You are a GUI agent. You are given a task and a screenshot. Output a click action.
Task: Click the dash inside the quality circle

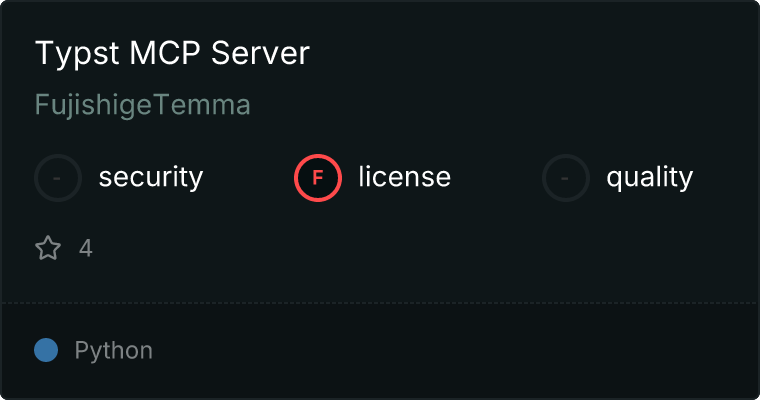point(566,178)
